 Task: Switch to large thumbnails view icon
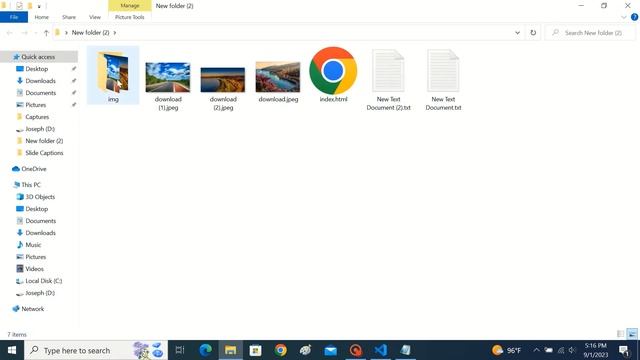[631, 334]
